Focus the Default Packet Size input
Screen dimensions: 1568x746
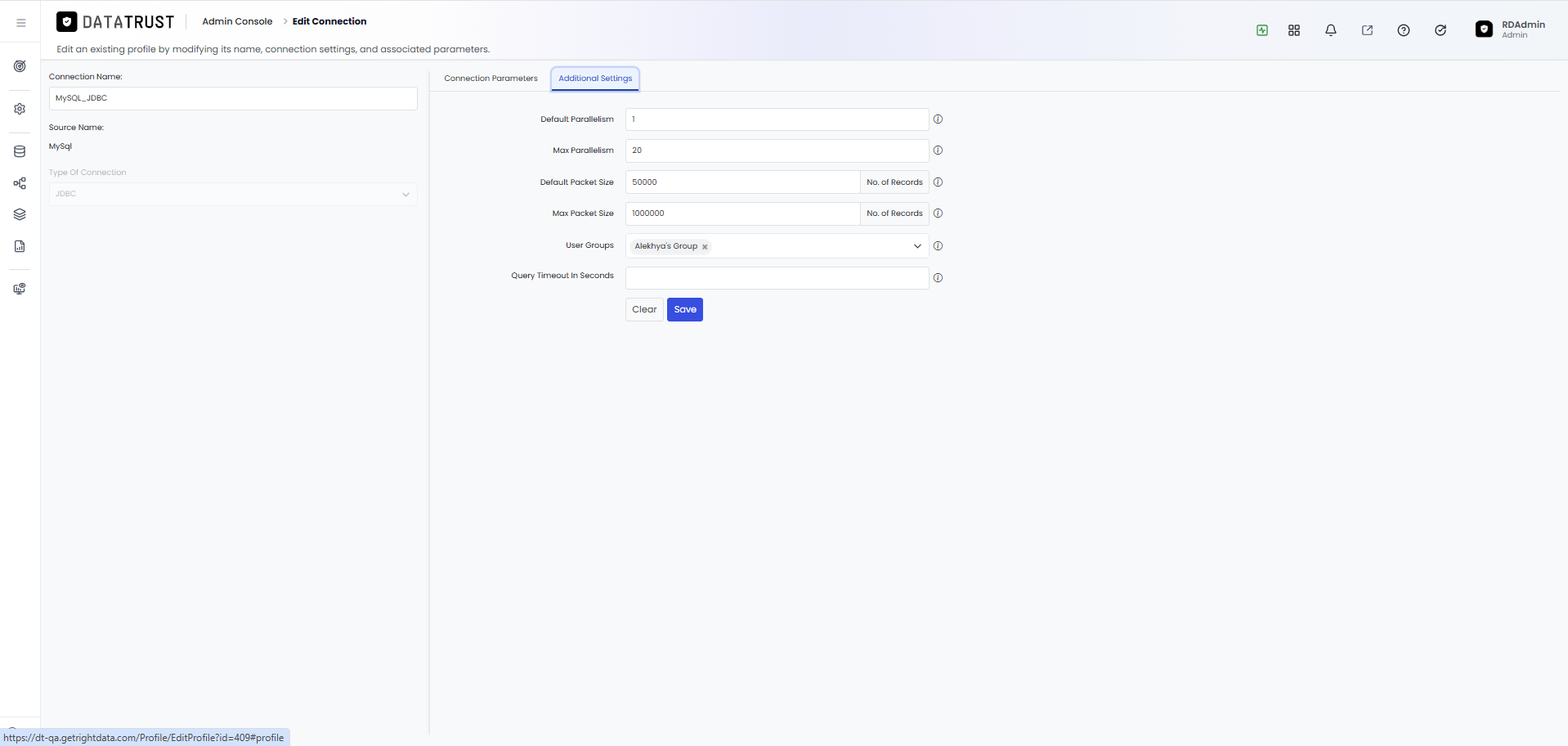pos(742,182)
